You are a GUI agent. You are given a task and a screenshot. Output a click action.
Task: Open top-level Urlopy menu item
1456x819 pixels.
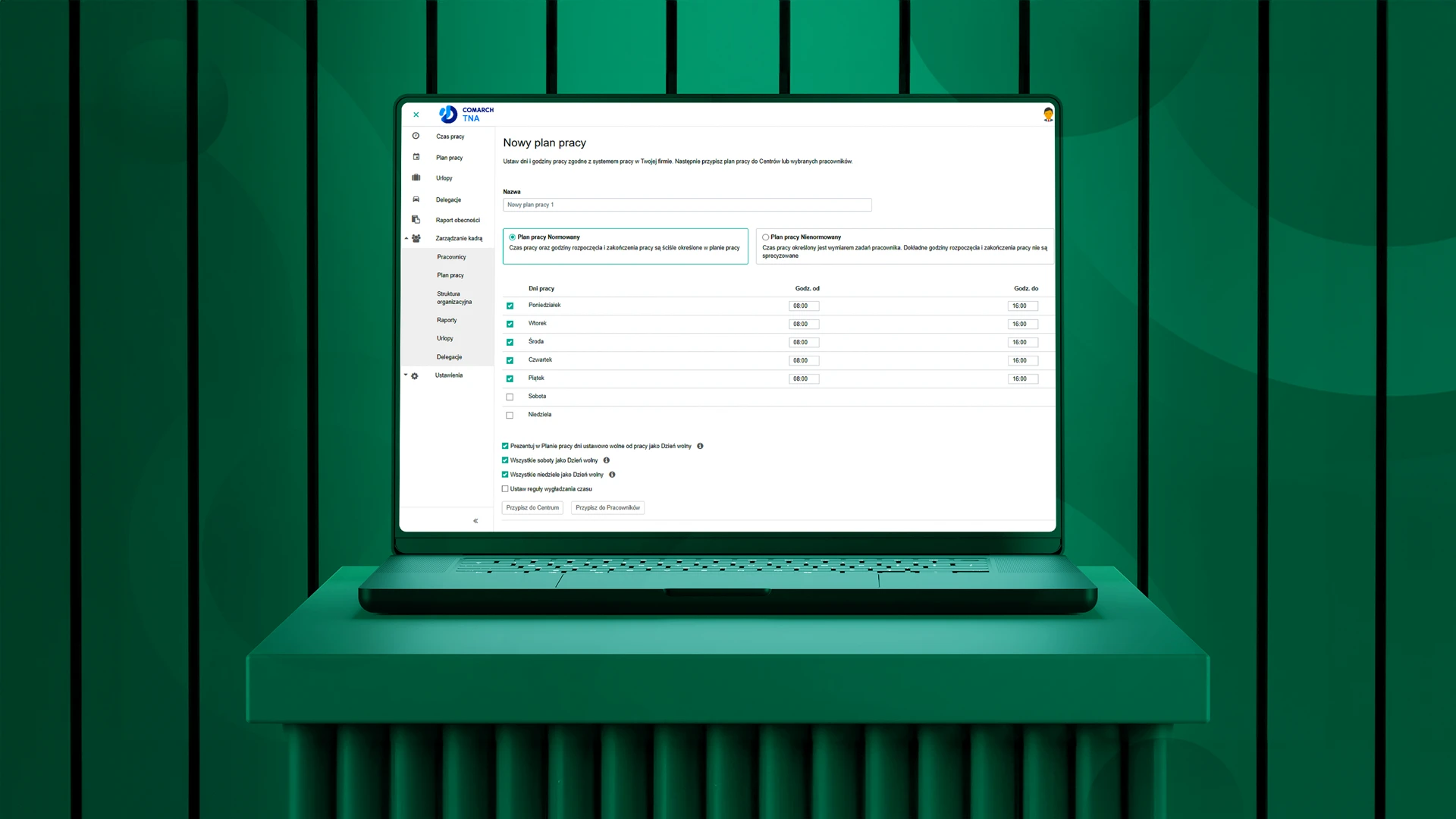(444, 178)
